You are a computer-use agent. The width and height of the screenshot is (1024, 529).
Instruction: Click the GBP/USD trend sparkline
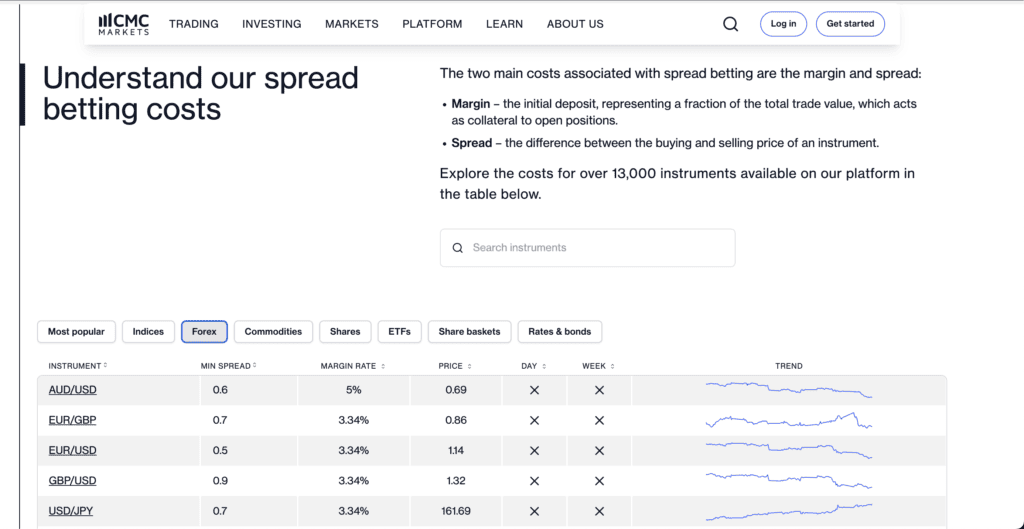point(789,480)
